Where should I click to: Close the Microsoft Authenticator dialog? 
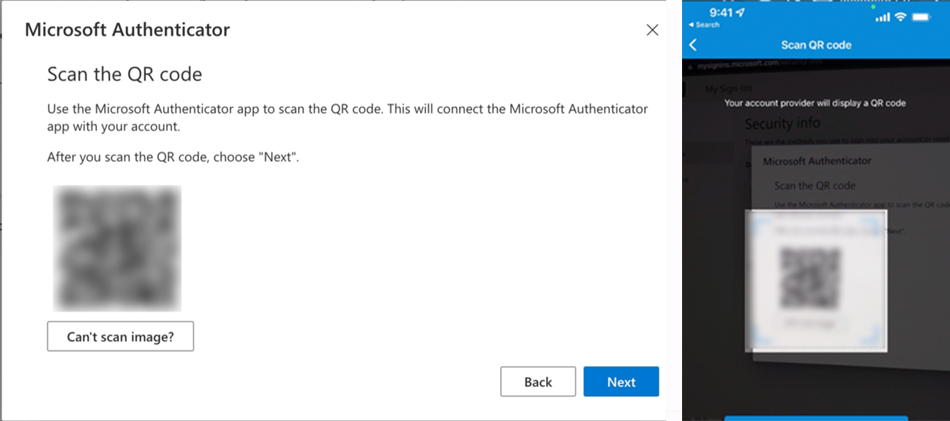click(652, 30)
